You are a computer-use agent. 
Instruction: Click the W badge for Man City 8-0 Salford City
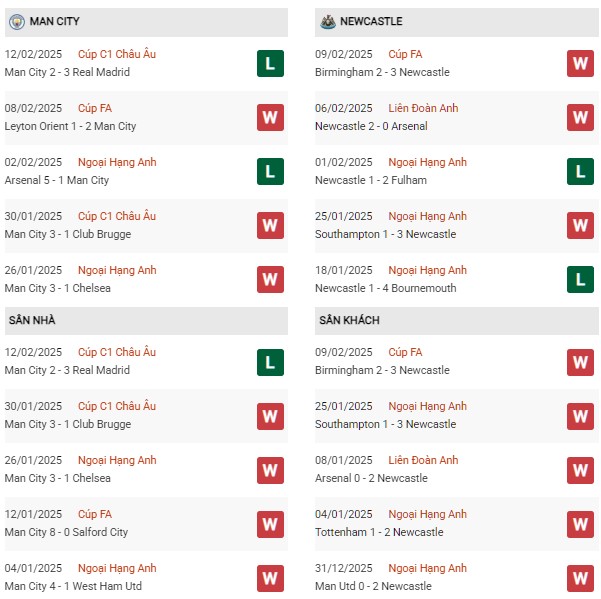[x=270, y=524]
